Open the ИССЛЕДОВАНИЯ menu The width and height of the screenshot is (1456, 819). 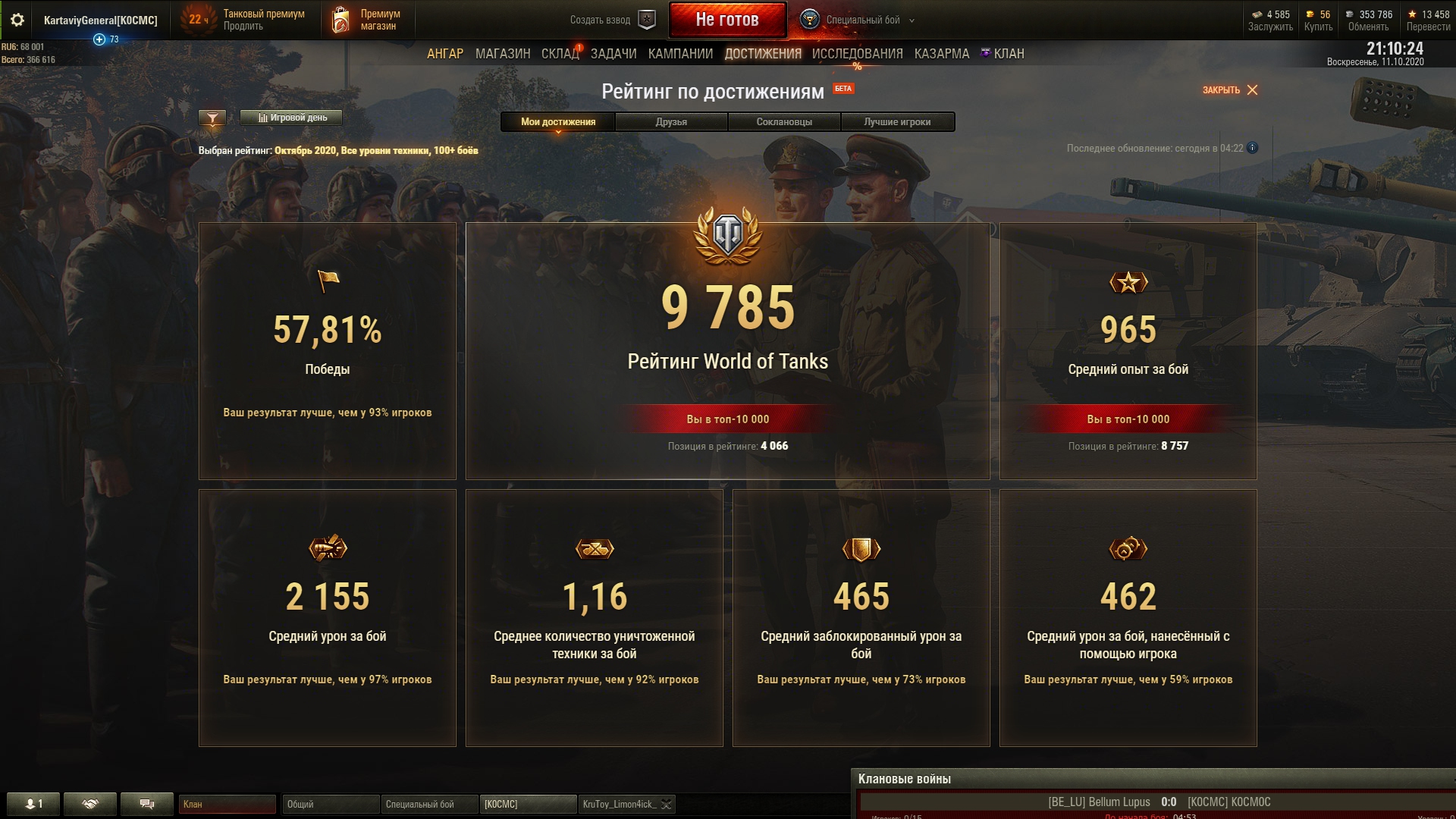tap(857, 54)
